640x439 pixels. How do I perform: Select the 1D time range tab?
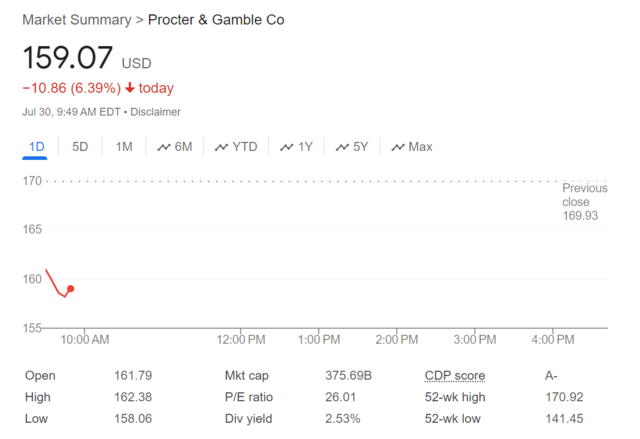[36, 147]
